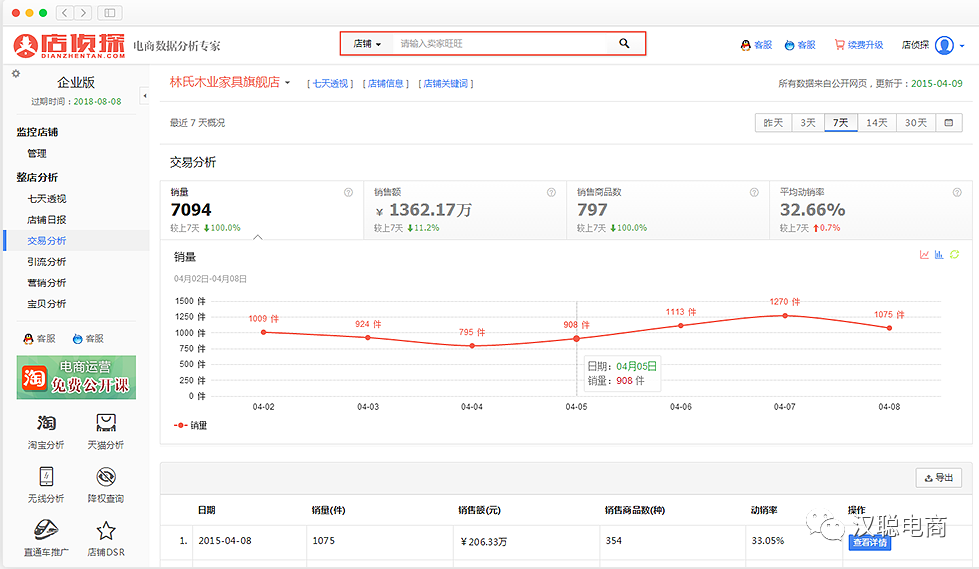
Task: Go to 引流分析 in the sidebar
Action: [47, 262]
